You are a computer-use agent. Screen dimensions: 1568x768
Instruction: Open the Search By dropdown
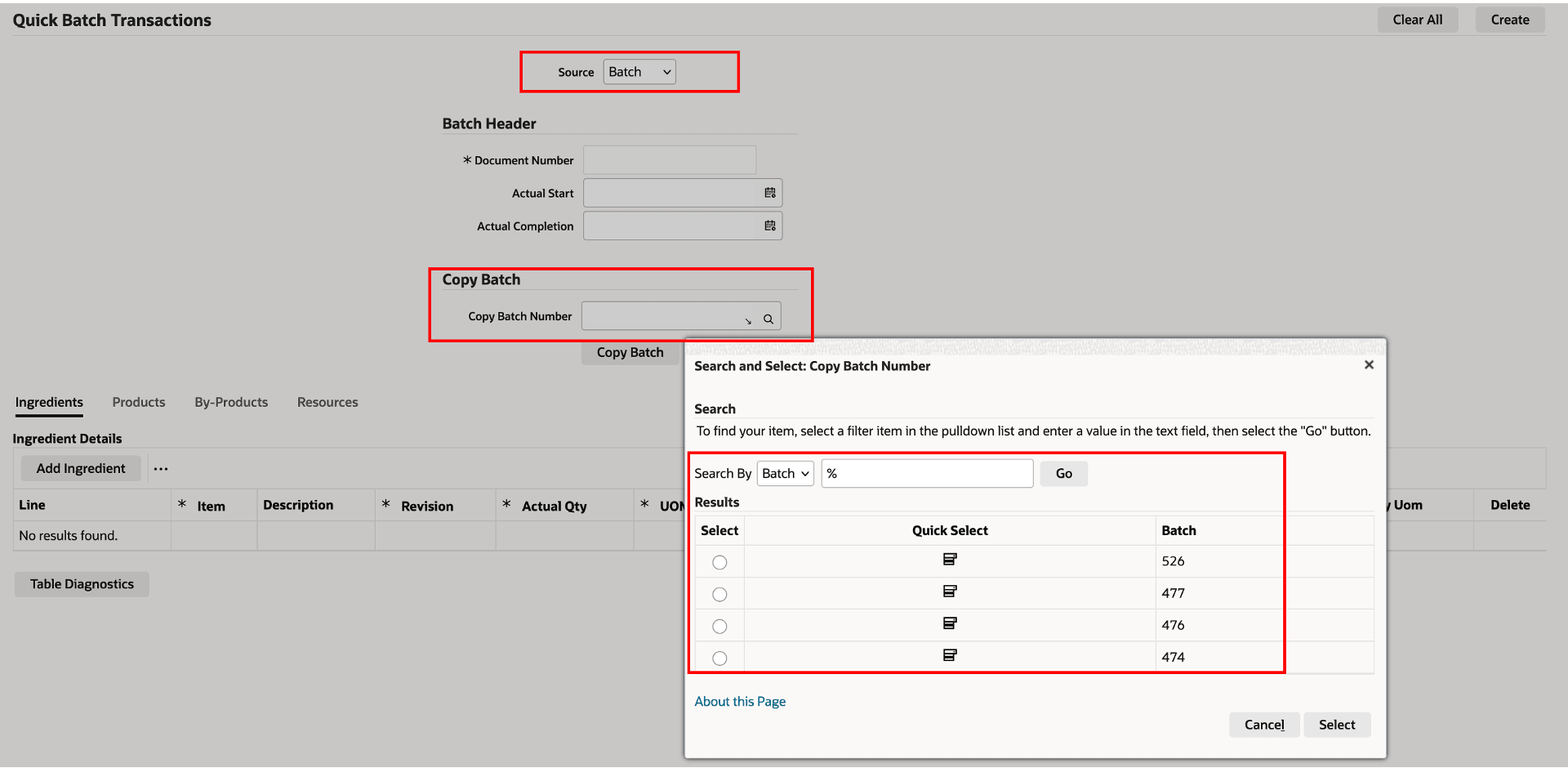[x=784, y=473]
